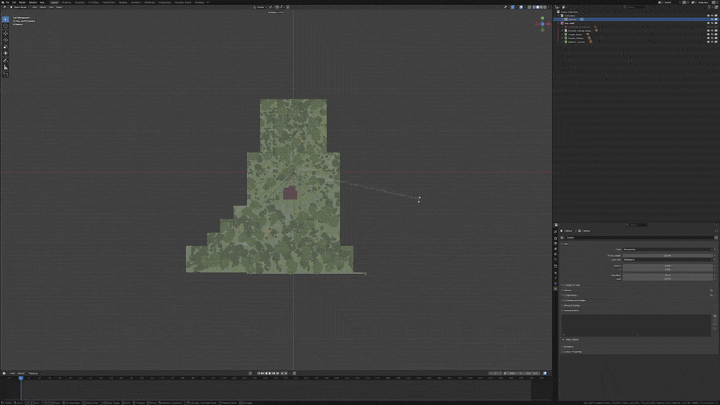Switch viewport to Rendered shading
720x405 pixels.
pyautogui.click(x=545, y=7)
